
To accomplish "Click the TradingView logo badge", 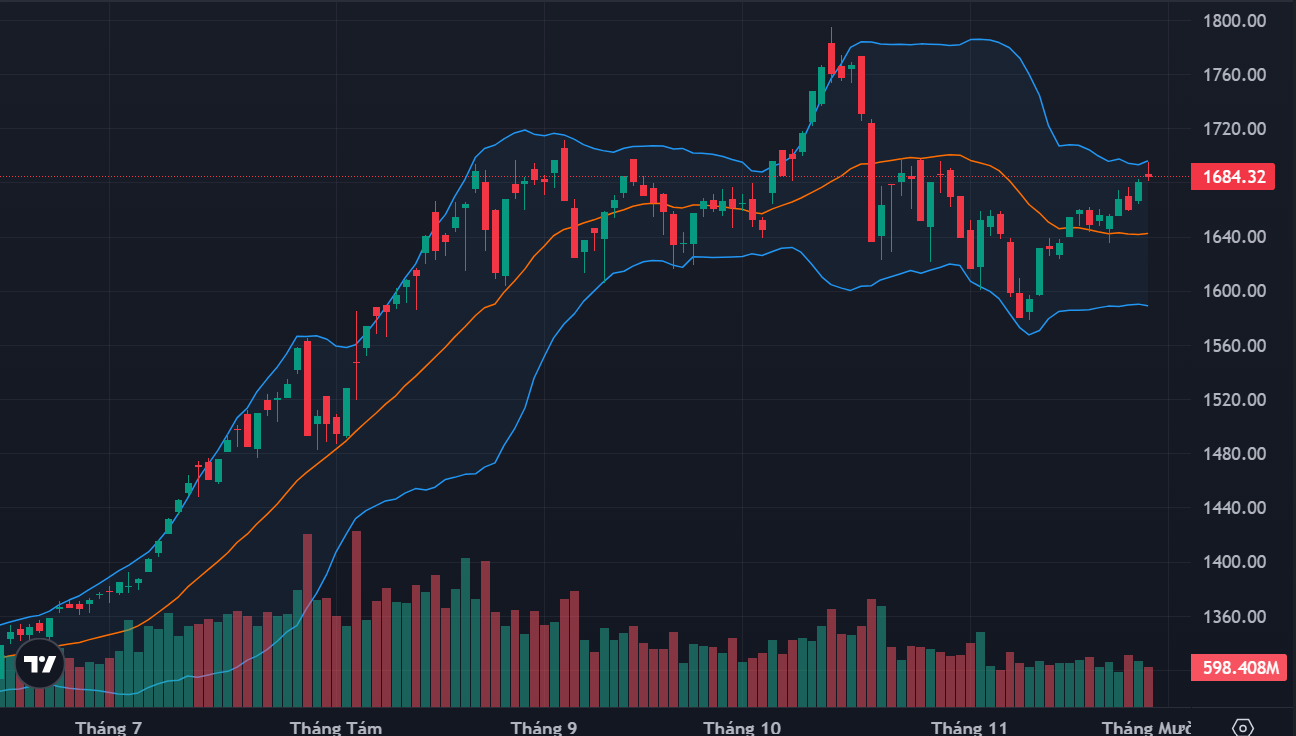I will 40,665.
